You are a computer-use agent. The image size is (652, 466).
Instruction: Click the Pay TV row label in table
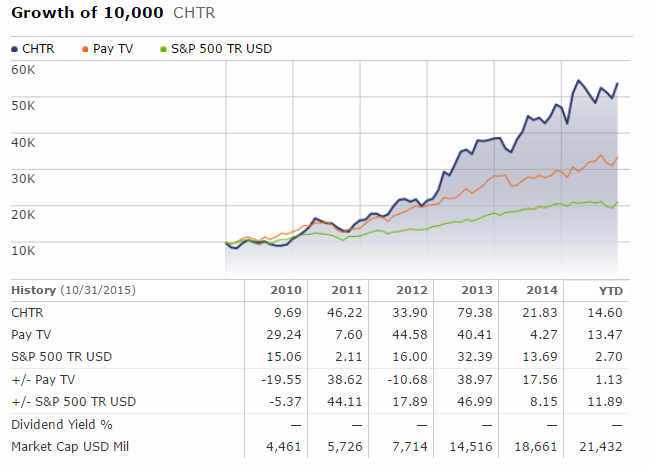(x=31, y=335)
